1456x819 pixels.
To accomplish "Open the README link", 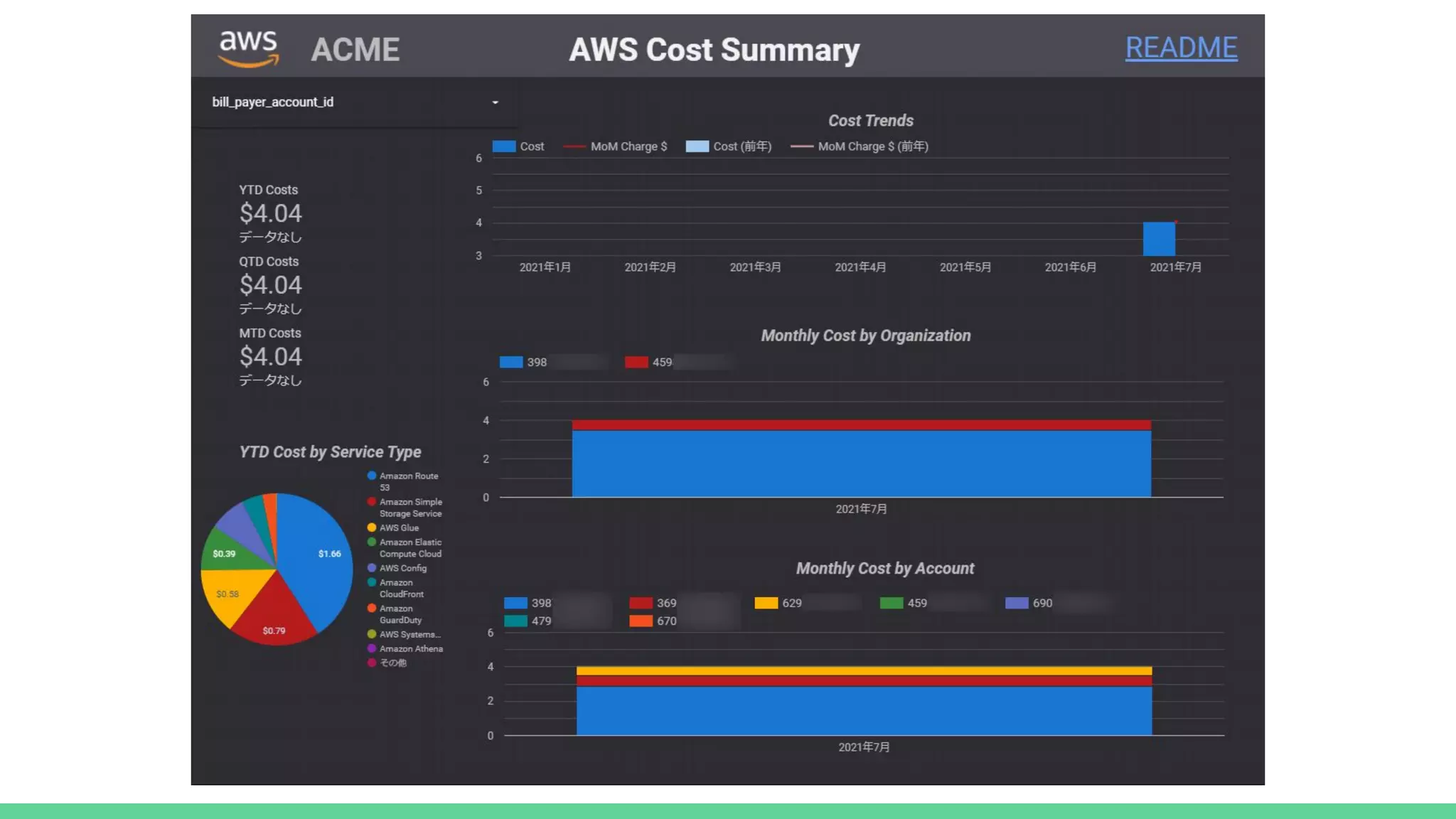I will tap(1181, 48).
